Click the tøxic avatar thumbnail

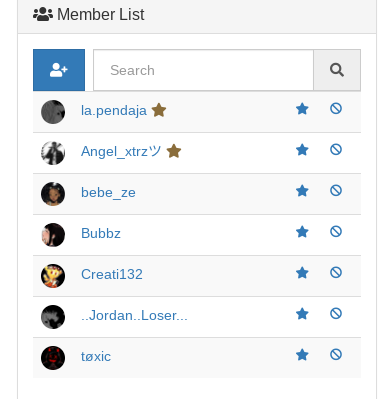pyautogui.click(x=53, y=358)
